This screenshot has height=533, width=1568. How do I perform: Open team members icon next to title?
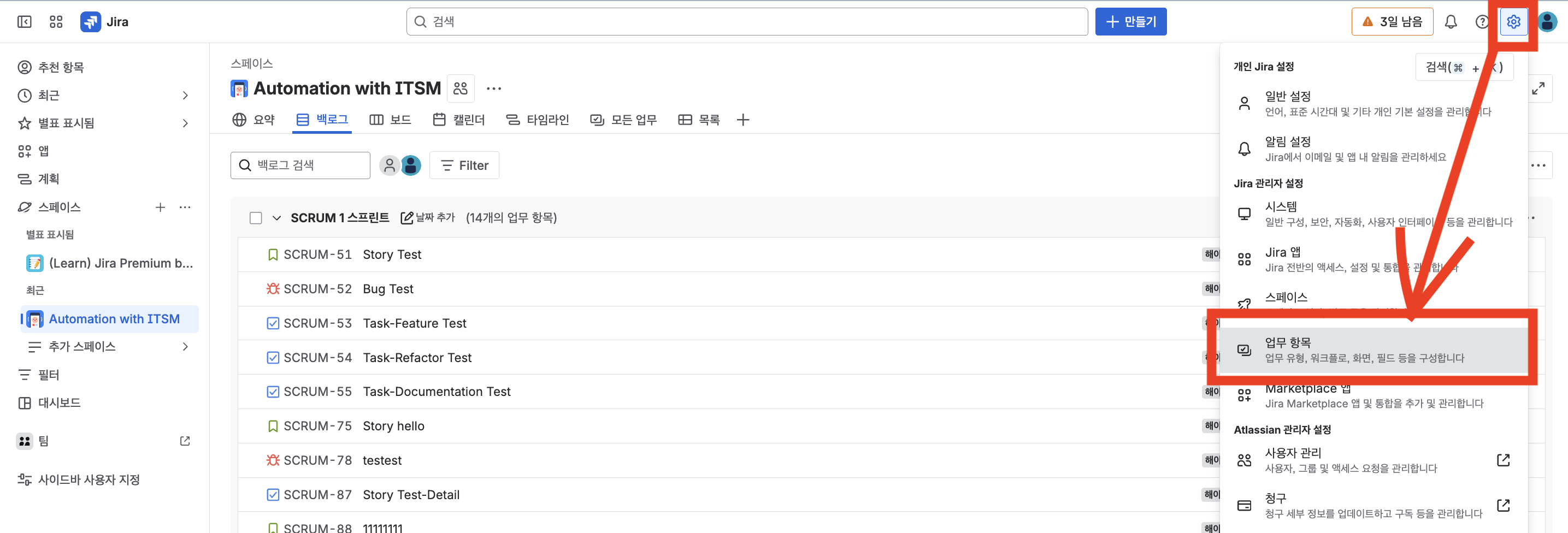pos(461,88)
